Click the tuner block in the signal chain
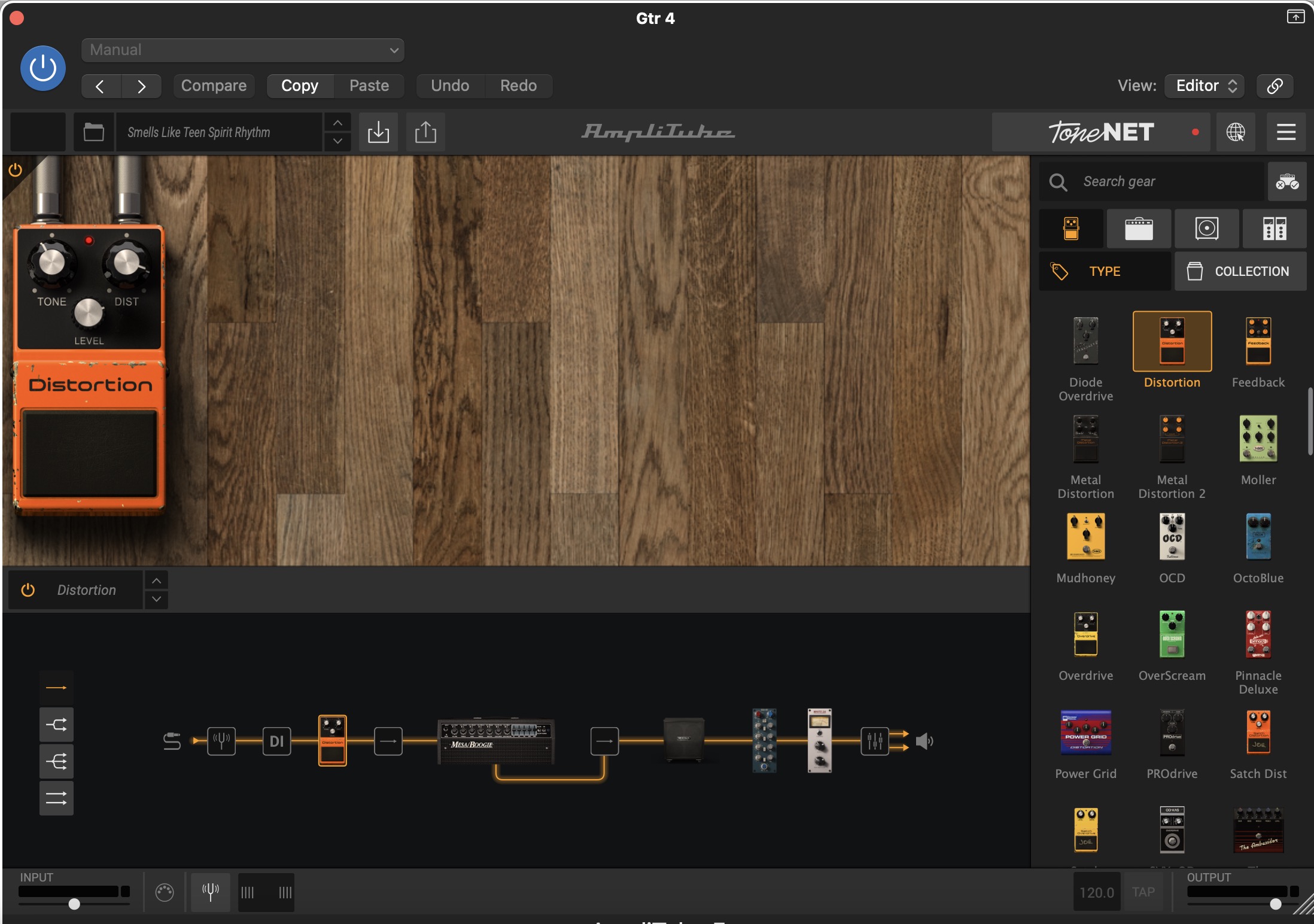This screenshot has height=924, width=1314. tap(221, 741)
